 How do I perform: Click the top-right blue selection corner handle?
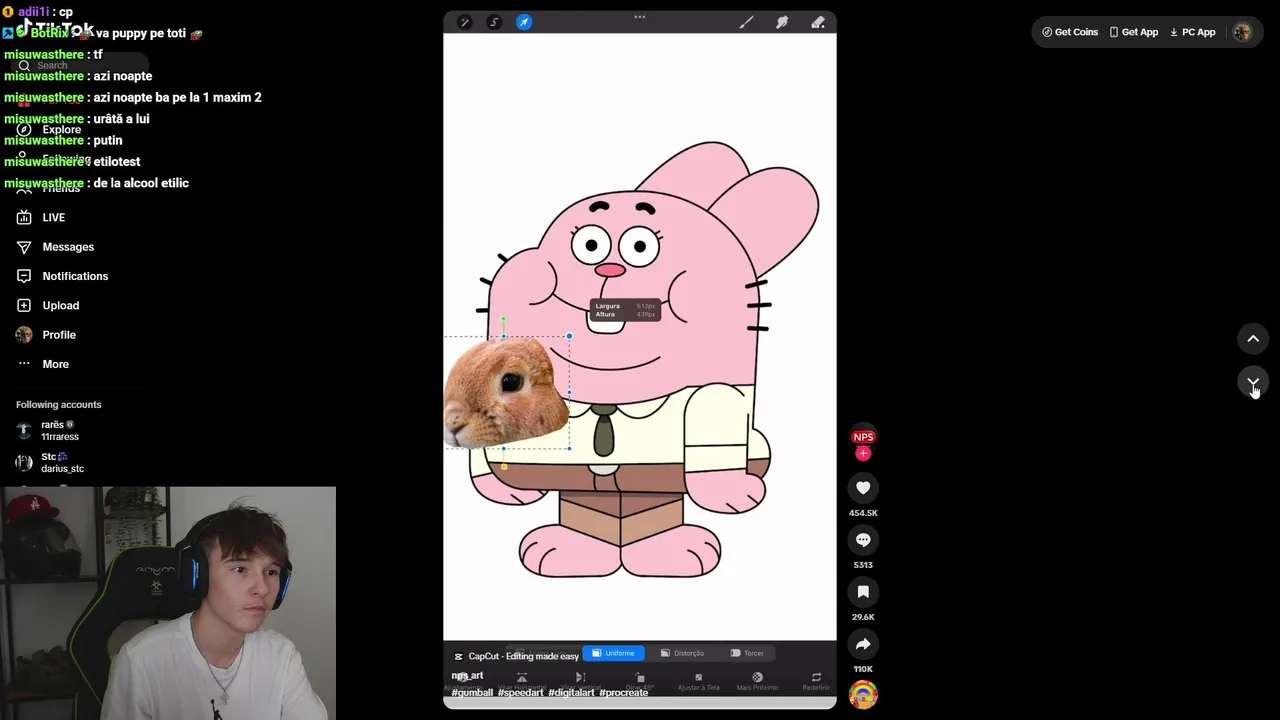pos(569,336)
